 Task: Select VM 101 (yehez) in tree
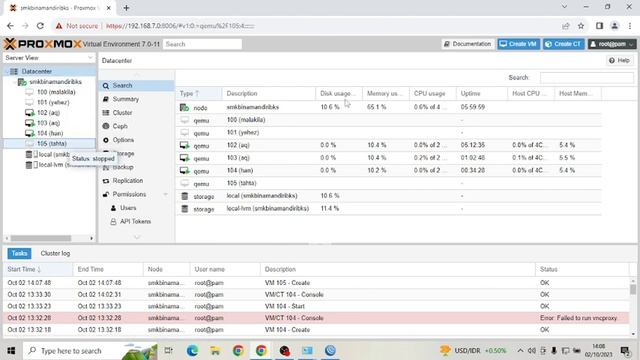(53, 102)
